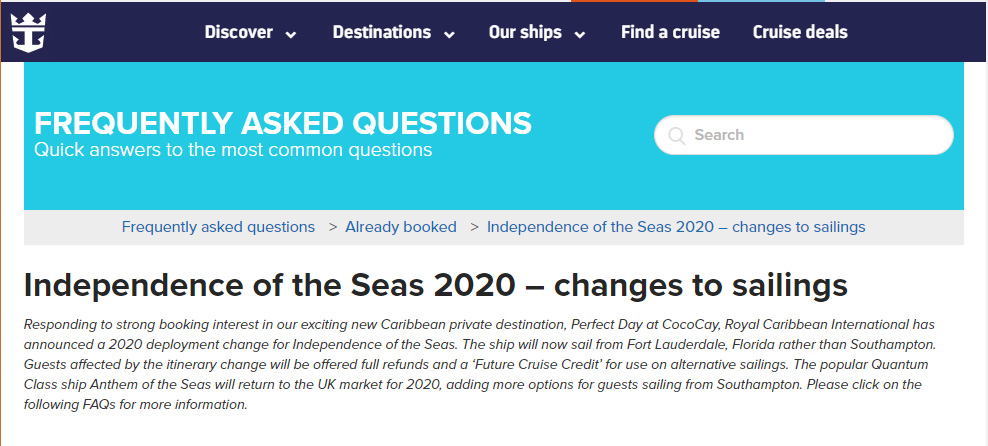Screen dimensions: 988x446
Task: Follow the Frequently asked questions breadcrumb
Action: (x=218, y=227)
